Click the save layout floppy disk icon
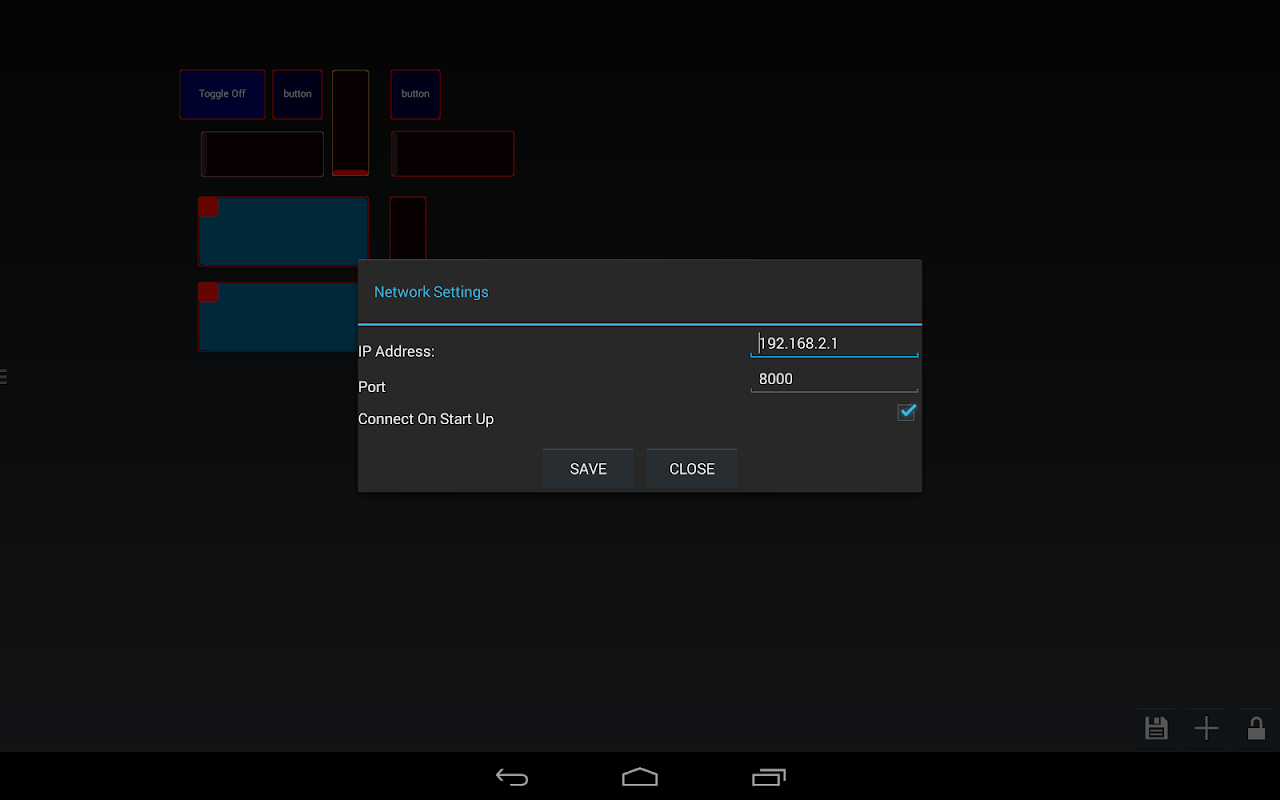The image size is (1280, 800). 1156,728
